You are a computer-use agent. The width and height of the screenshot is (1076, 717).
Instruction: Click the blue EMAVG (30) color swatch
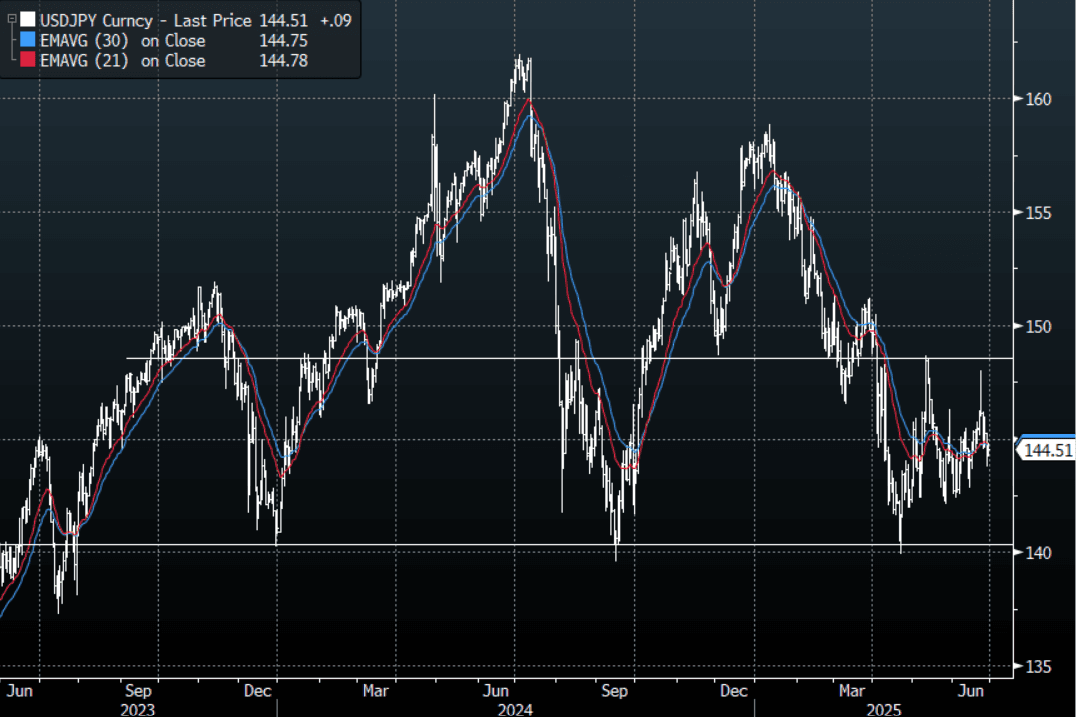click(x=27, y=41)
